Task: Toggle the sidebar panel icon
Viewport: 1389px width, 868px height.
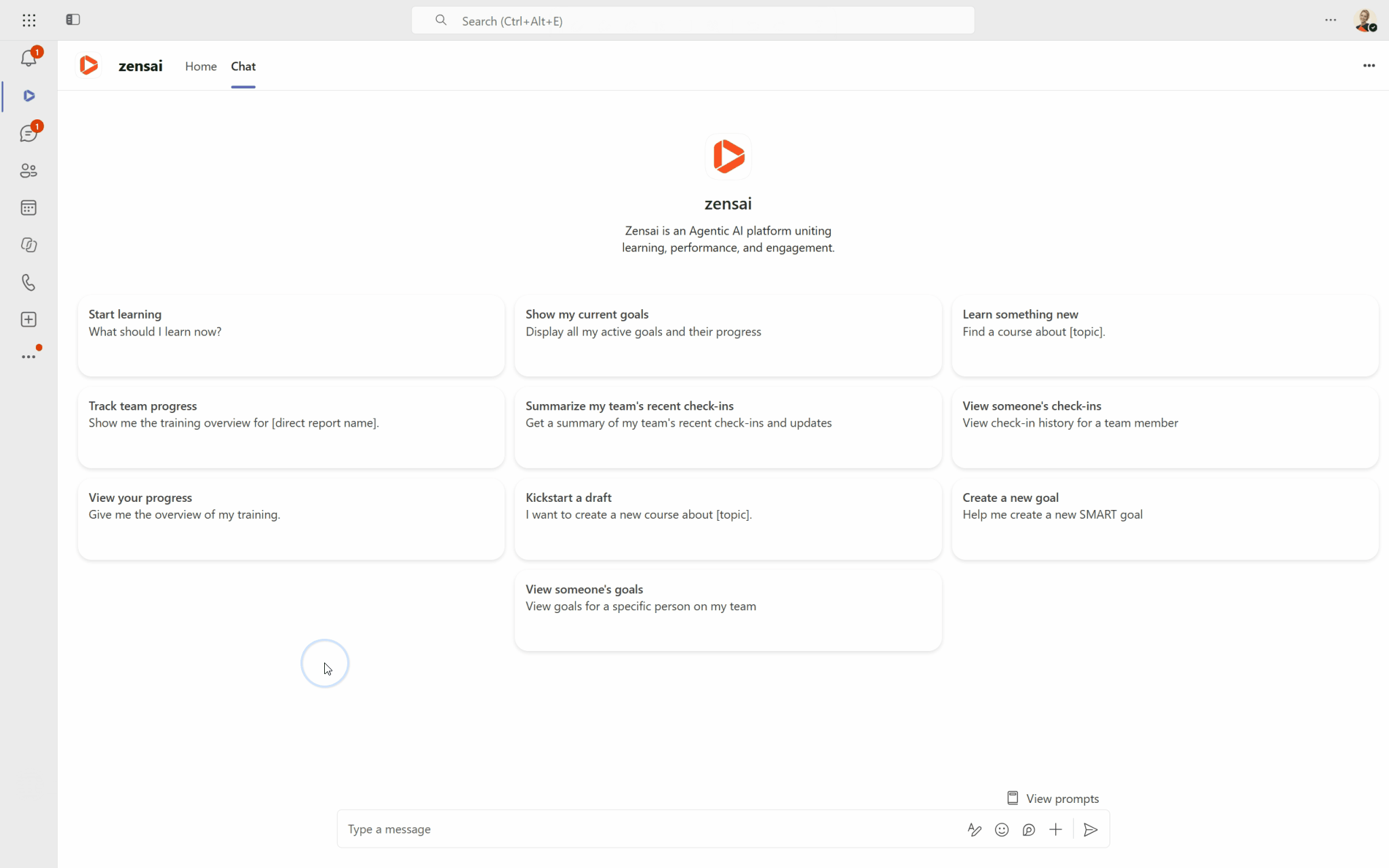Action: [73, 20]
